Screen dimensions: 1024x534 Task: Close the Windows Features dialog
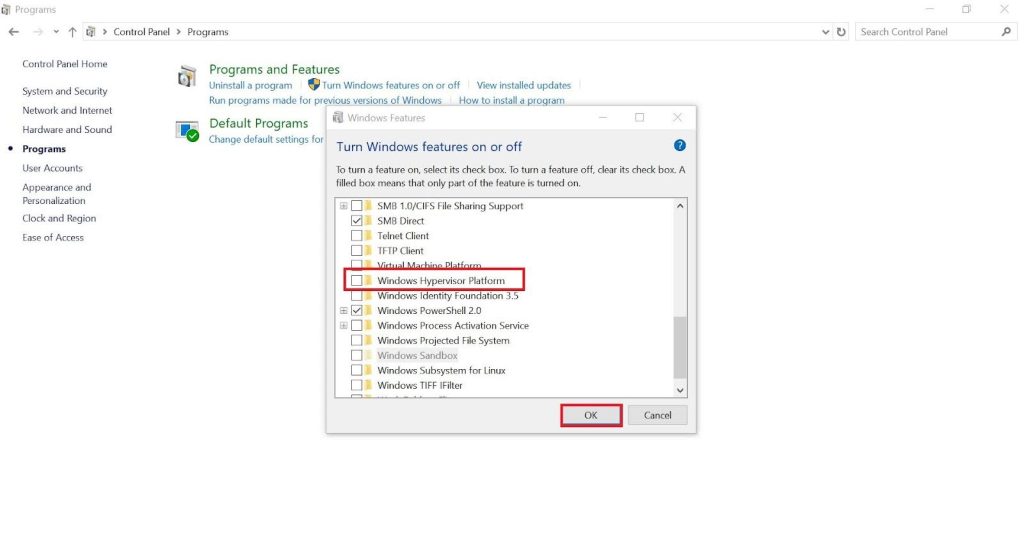tap(677, 118)
